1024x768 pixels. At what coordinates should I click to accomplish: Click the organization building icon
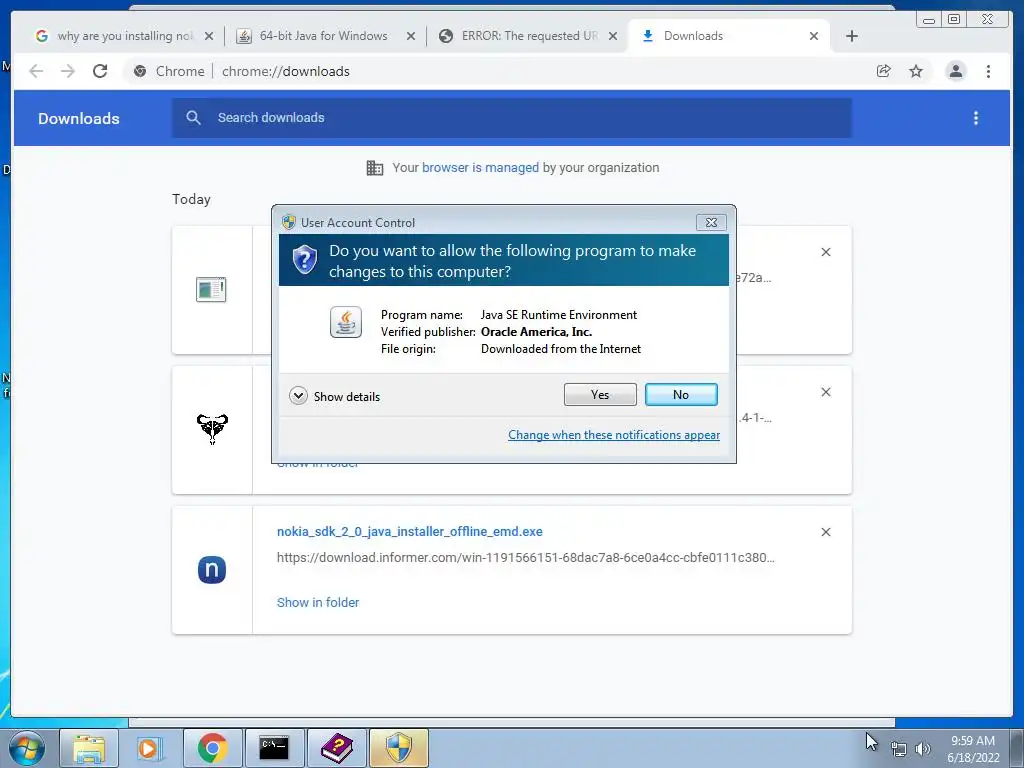pyautogui.click(x=375, y=168)
